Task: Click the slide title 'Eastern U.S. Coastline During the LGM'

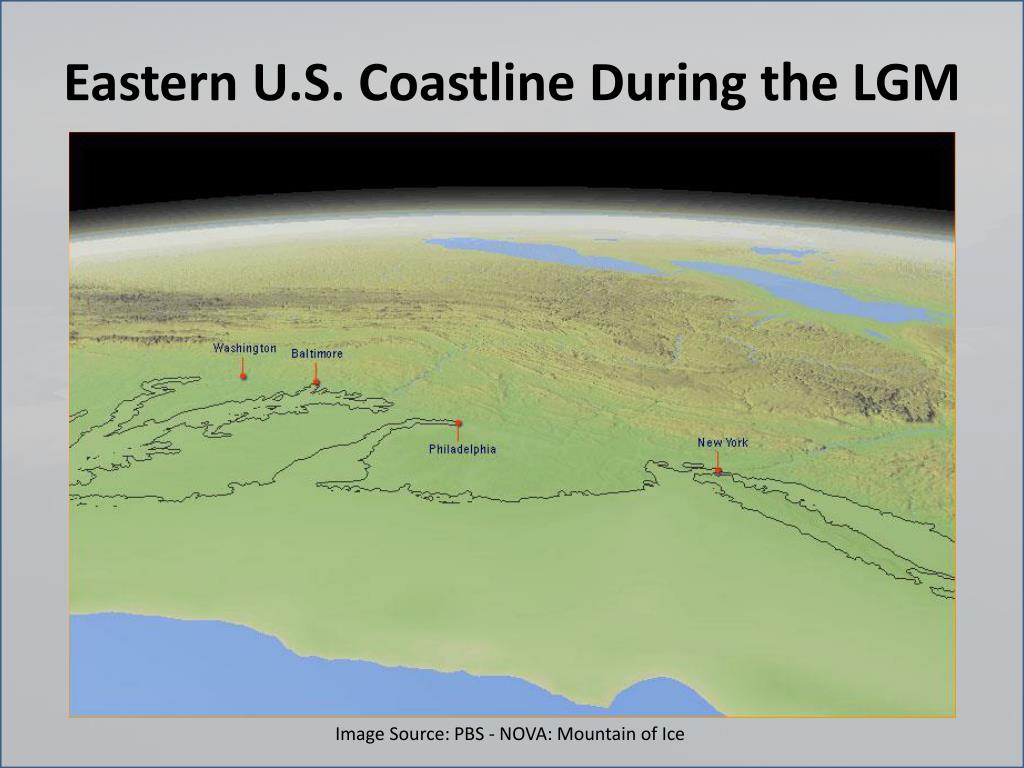Action: 511,84
